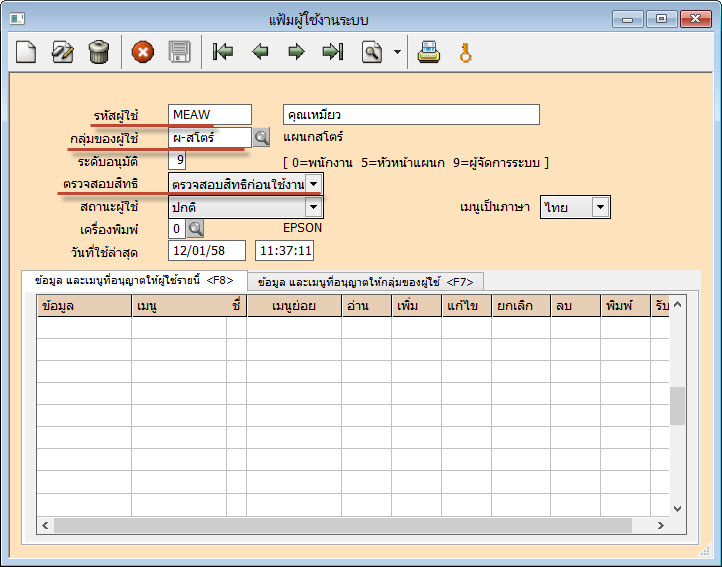Screen dimensions: 722x567
Task: Jump to the last record arrow
Action: click(332, 52)
